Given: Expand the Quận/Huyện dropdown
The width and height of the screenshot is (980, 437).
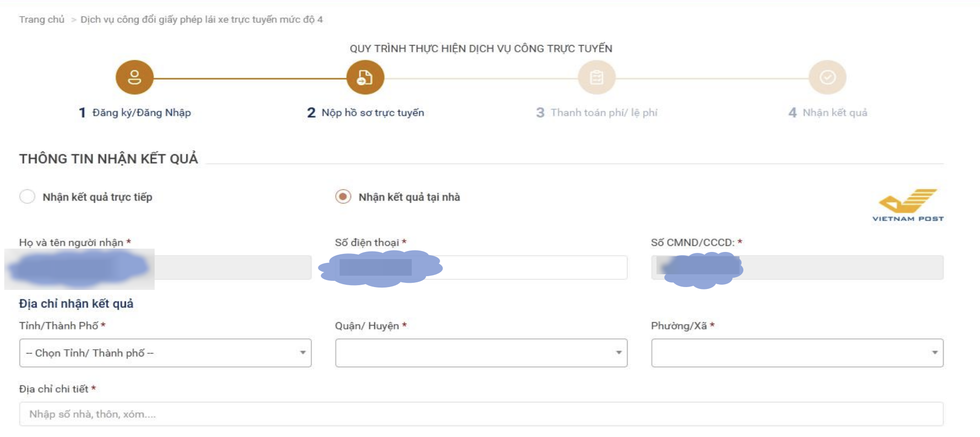Looking at the screenshot, I should pyautogui.click(x=481, y=353).
